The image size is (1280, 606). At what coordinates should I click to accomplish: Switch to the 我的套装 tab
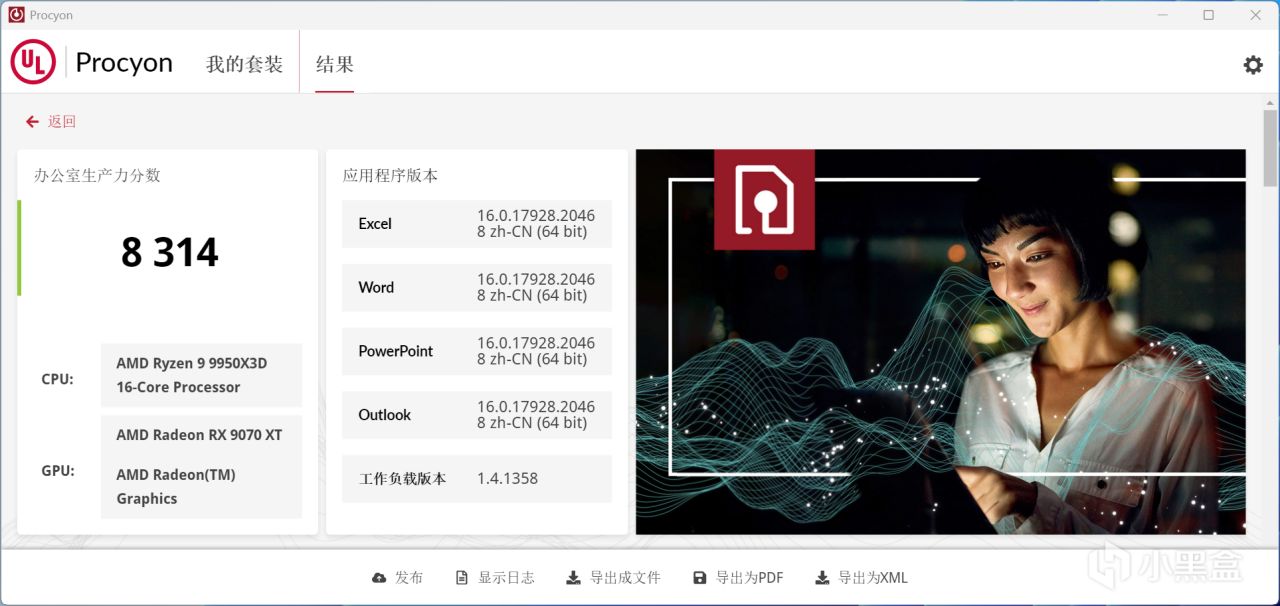[244, 65]
